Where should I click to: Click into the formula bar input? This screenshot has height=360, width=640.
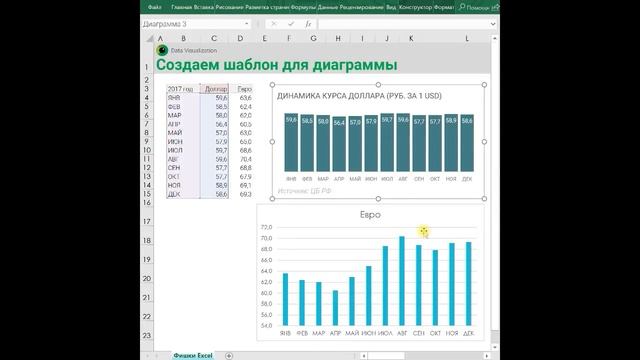pos(403,24)
